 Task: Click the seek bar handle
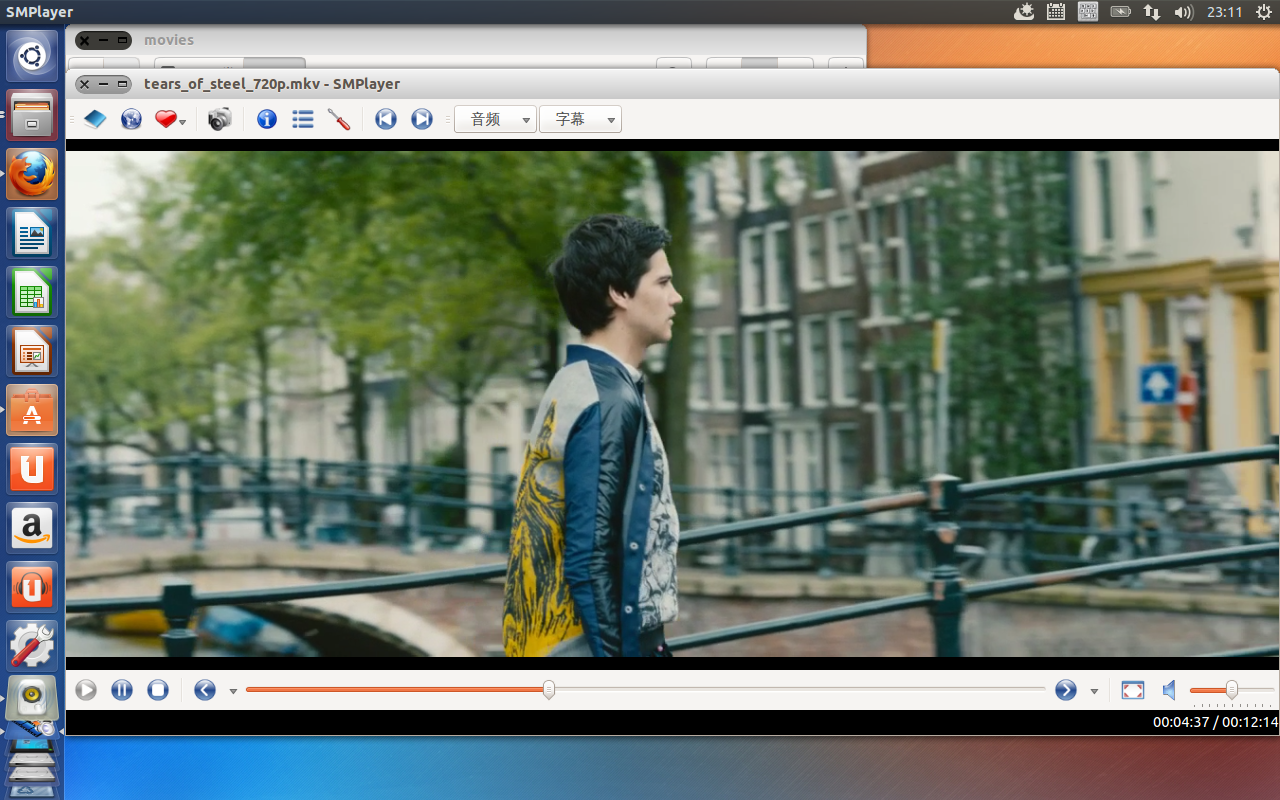(x=549, y=689)
